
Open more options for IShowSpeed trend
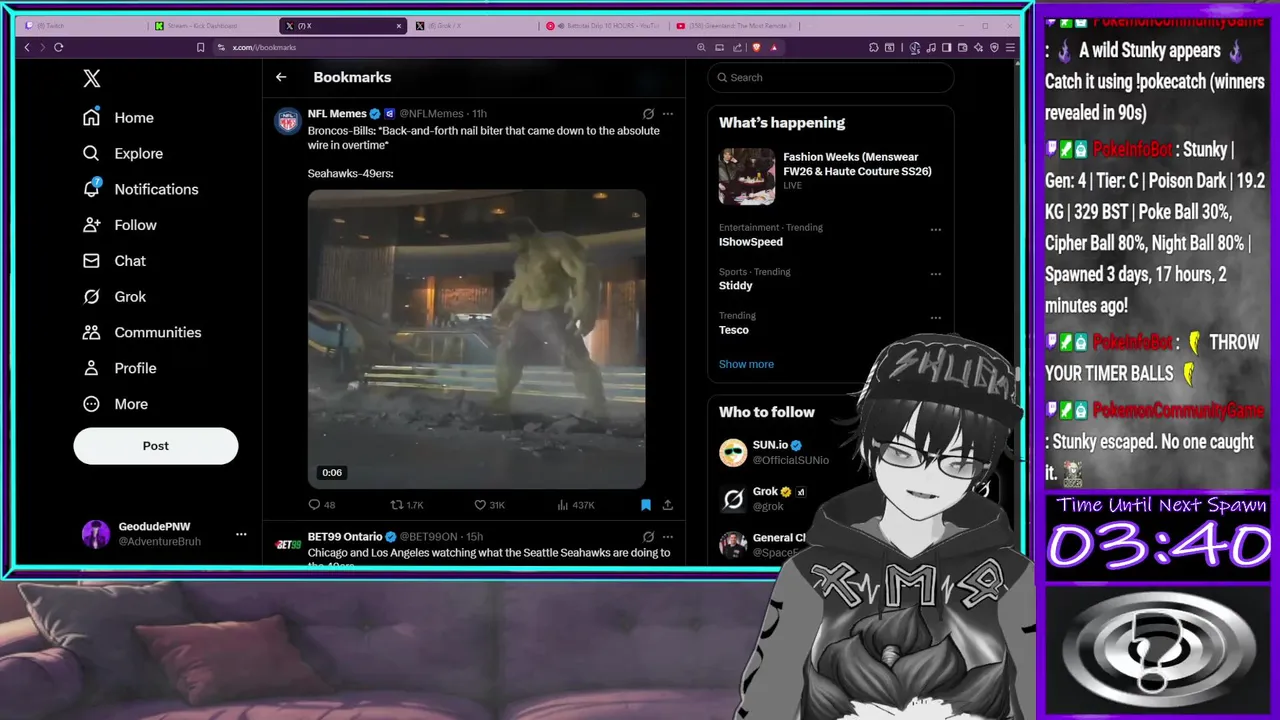(936, 230)
